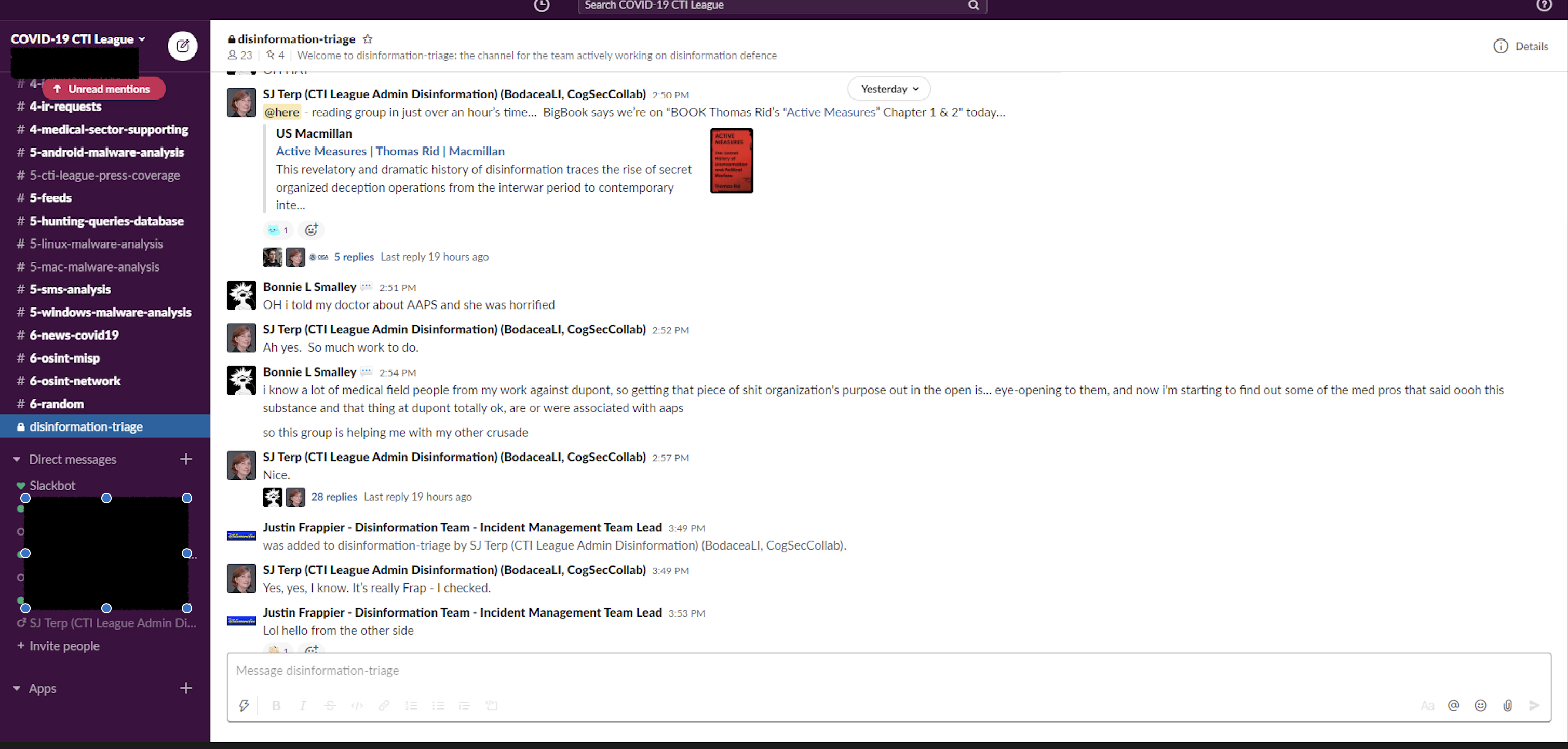Toggle bold formatting in composer
This screenshot has height=749, width=1568.
276,705
